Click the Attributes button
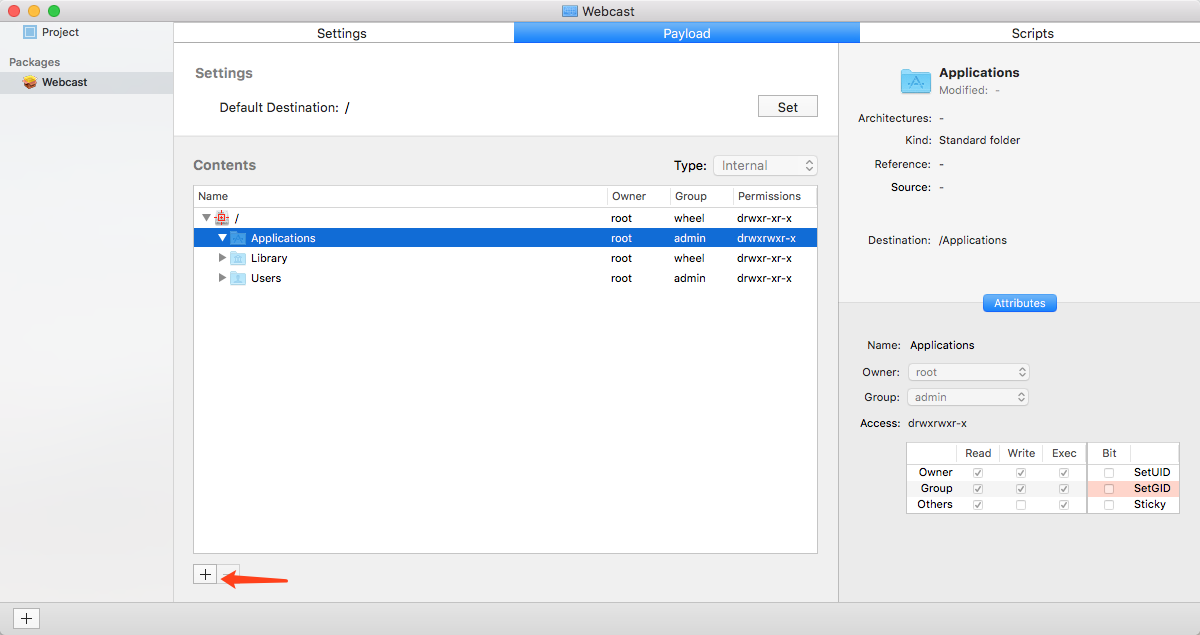1200x635 pixels. (x=1019, y=303)
